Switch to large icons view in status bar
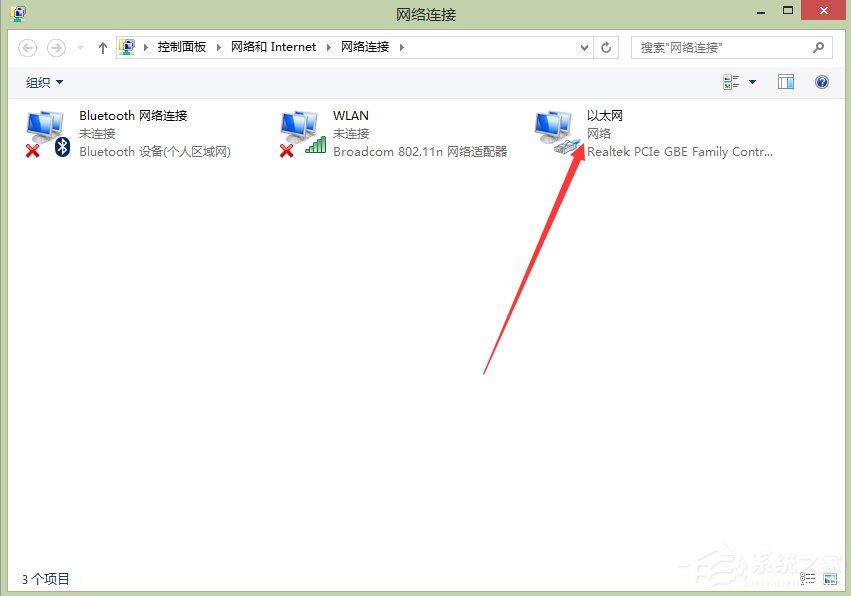This screenshot has width=851, height=596. (830, 579)
